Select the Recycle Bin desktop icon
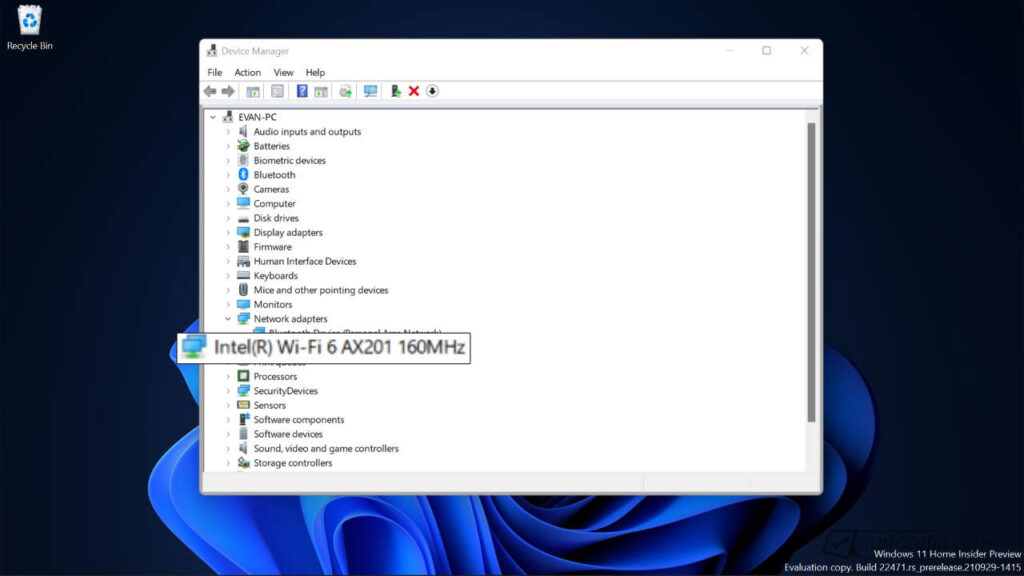The image size is (1024, 576). pyautogui.click(x=29, y=28)
